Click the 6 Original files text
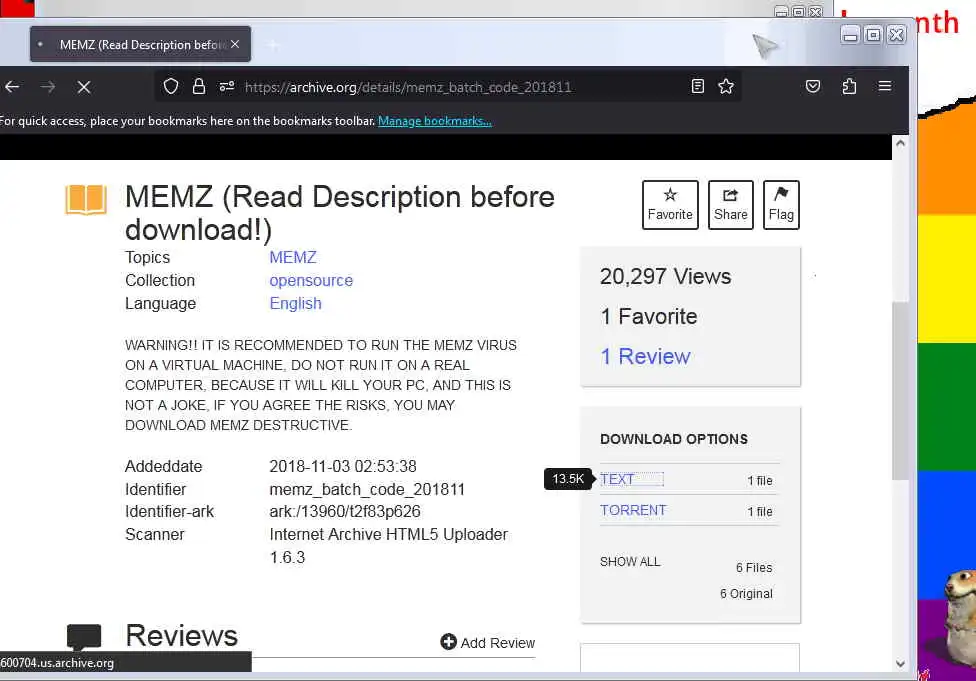976x681 pixels. click(x=746, y=594)
